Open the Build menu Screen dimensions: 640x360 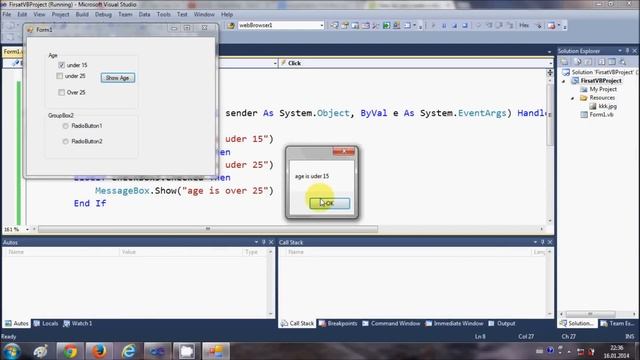click(82, 14)
